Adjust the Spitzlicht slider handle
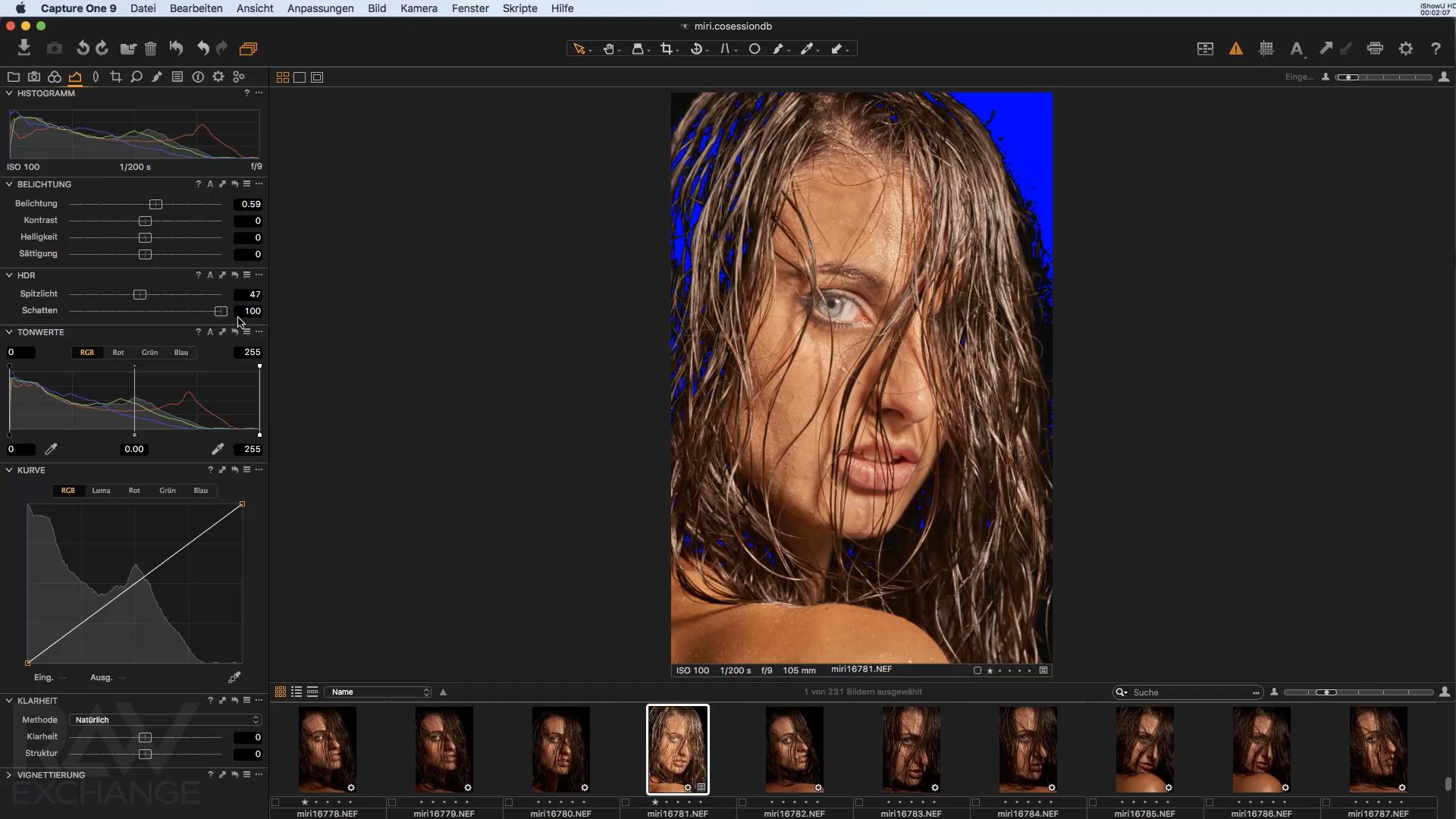Screen dimensions: 1456x819 140,294
